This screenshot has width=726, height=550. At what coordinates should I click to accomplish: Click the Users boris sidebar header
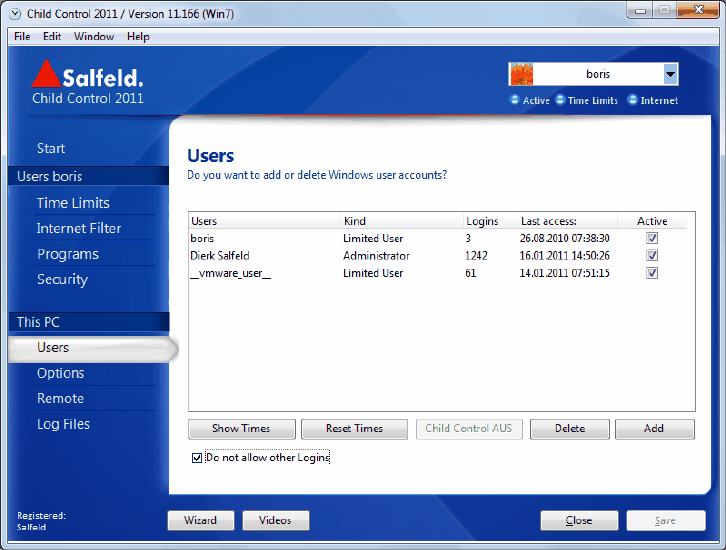[x=89, y=176]
